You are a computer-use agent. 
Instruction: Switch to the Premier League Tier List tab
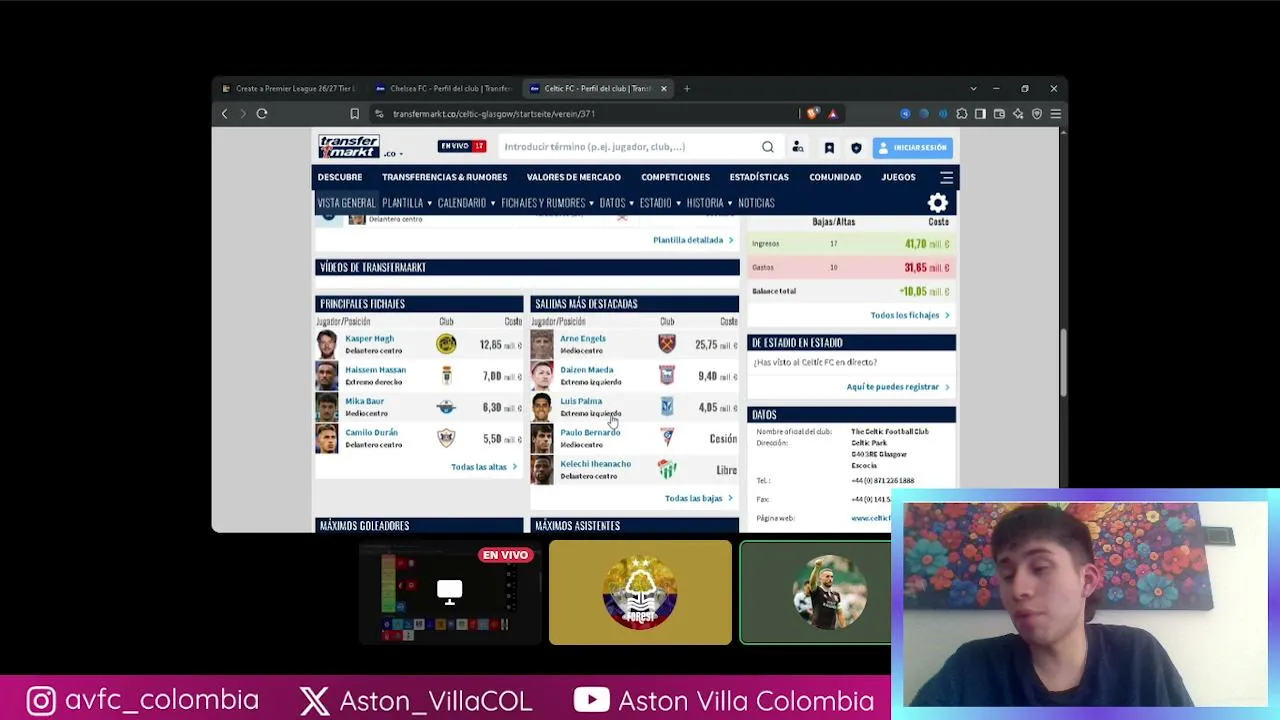(x=290, y=89)
